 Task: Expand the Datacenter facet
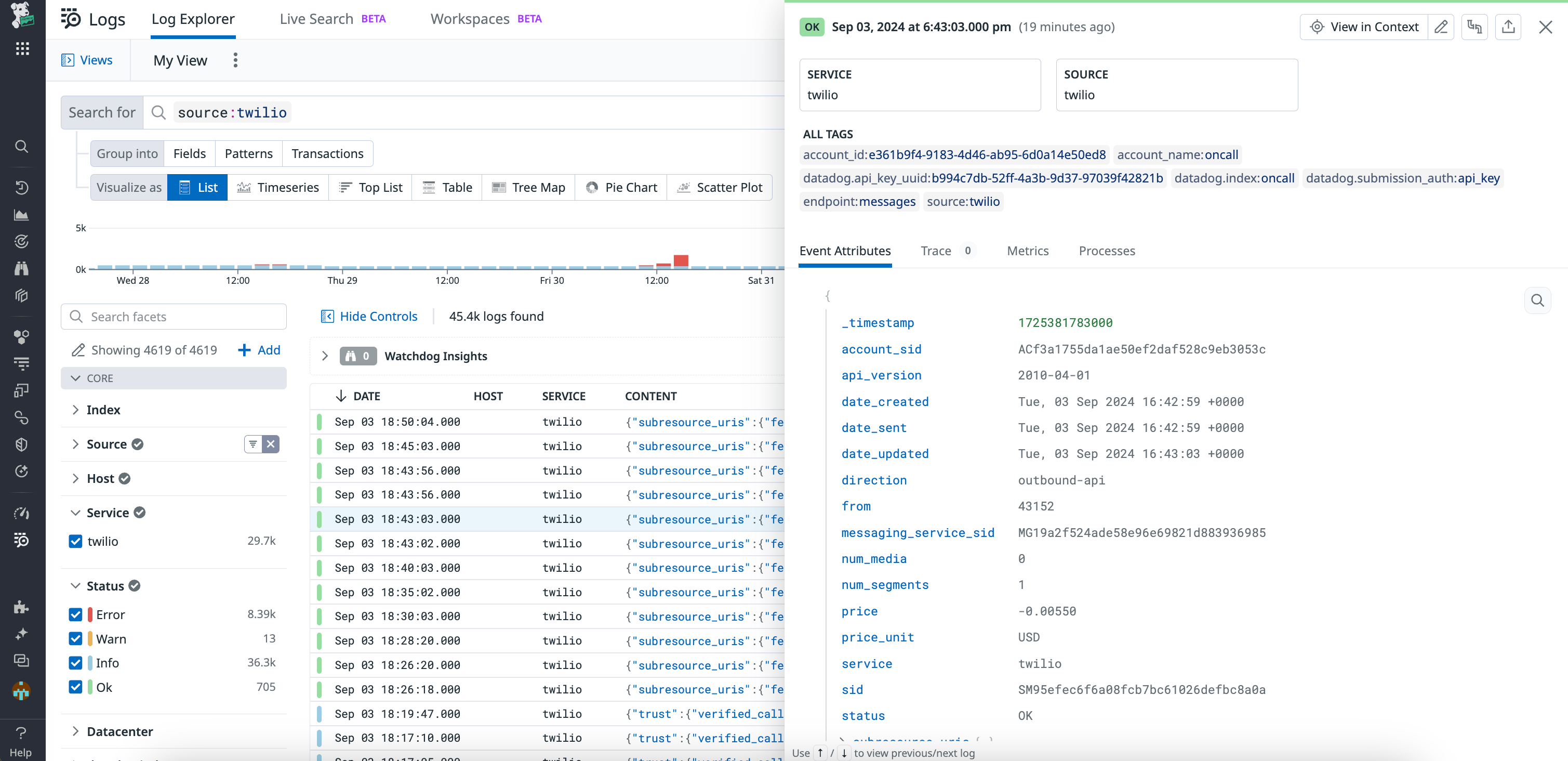coord(75,731)
